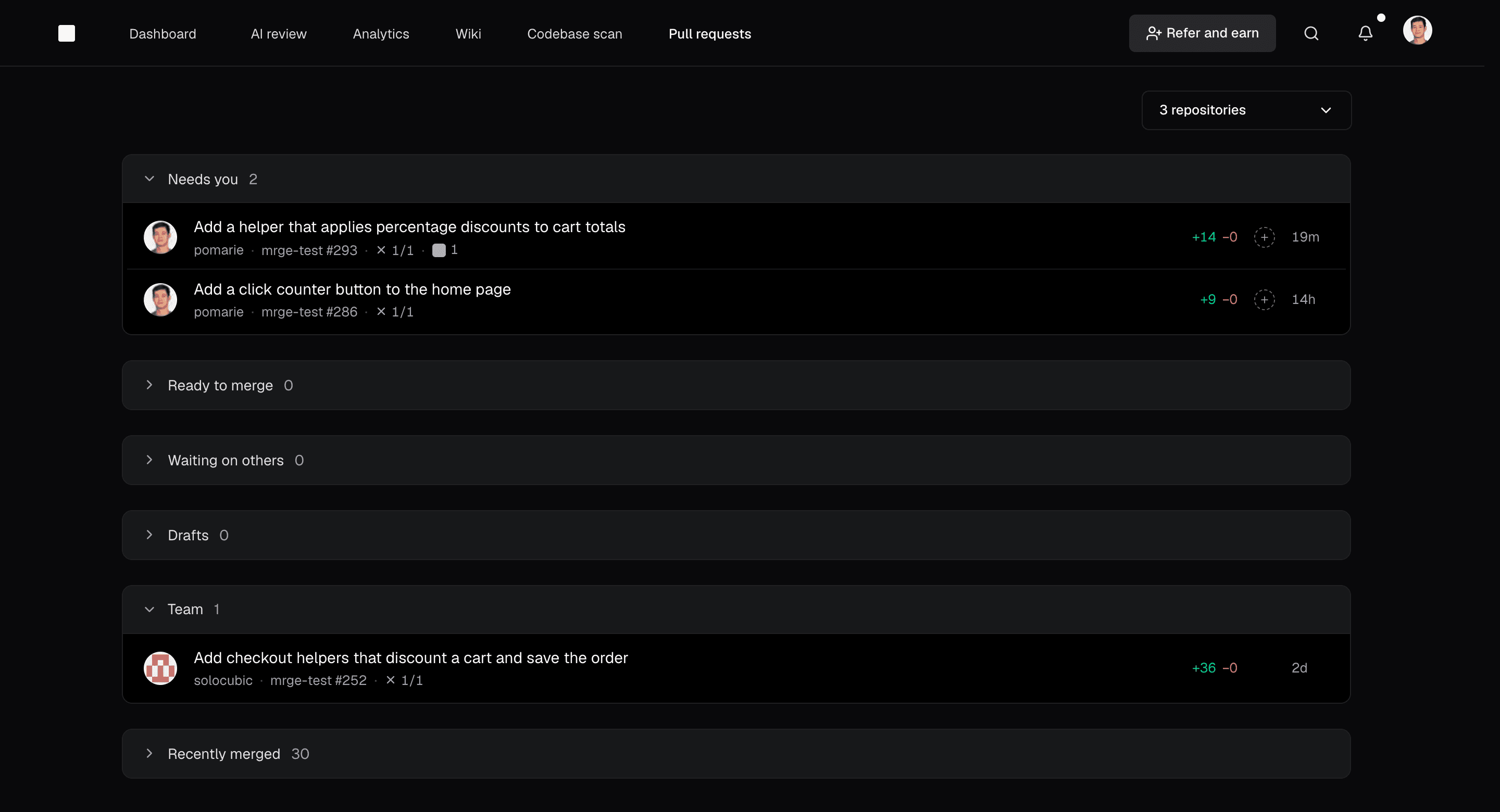Go to the Dashboard tab
Screen dimensions: 1500x812
point(162,34)
